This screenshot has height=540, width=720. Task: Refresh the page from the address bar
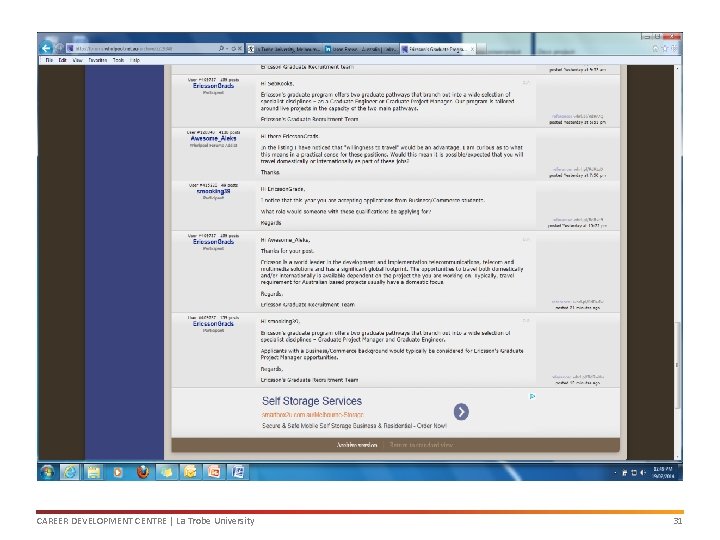[233, 48]
